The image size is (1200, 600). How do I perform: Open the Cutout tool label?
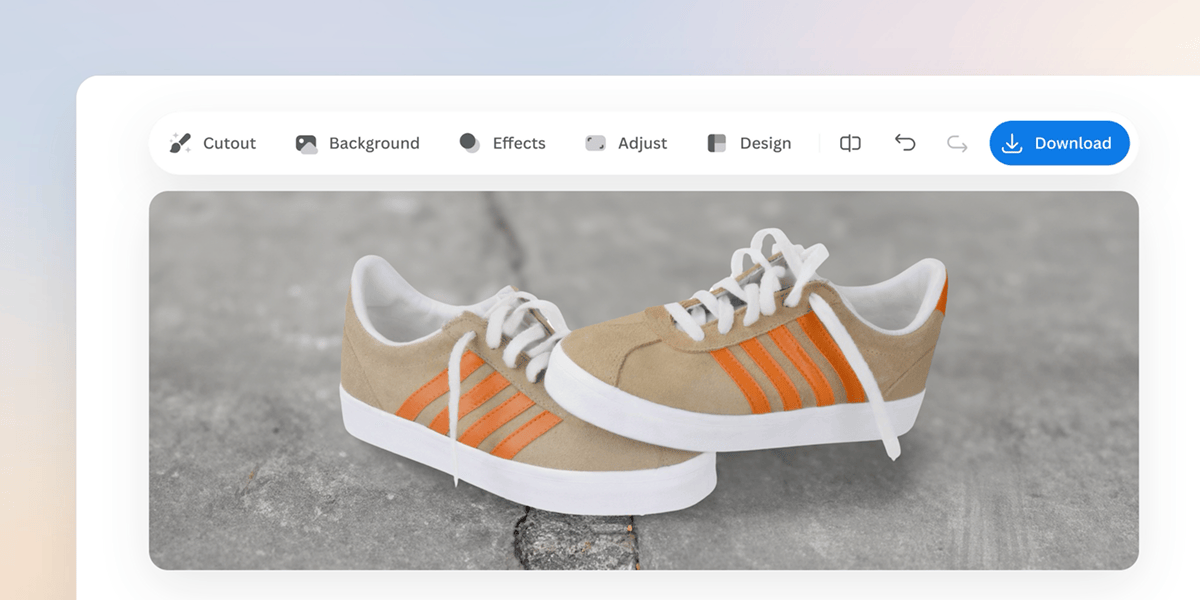click(229, 143)
